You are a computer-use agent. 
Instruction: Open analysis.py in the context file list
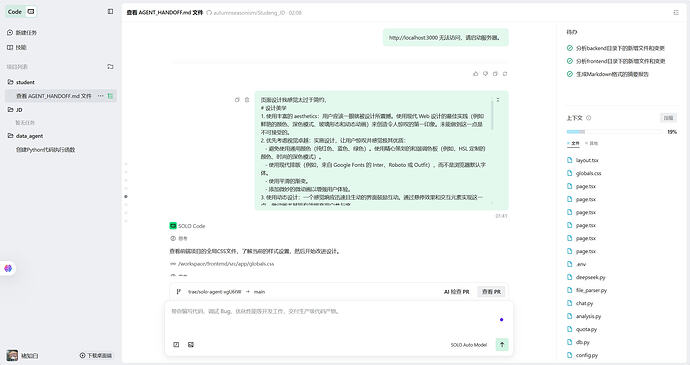coord(584,316)
